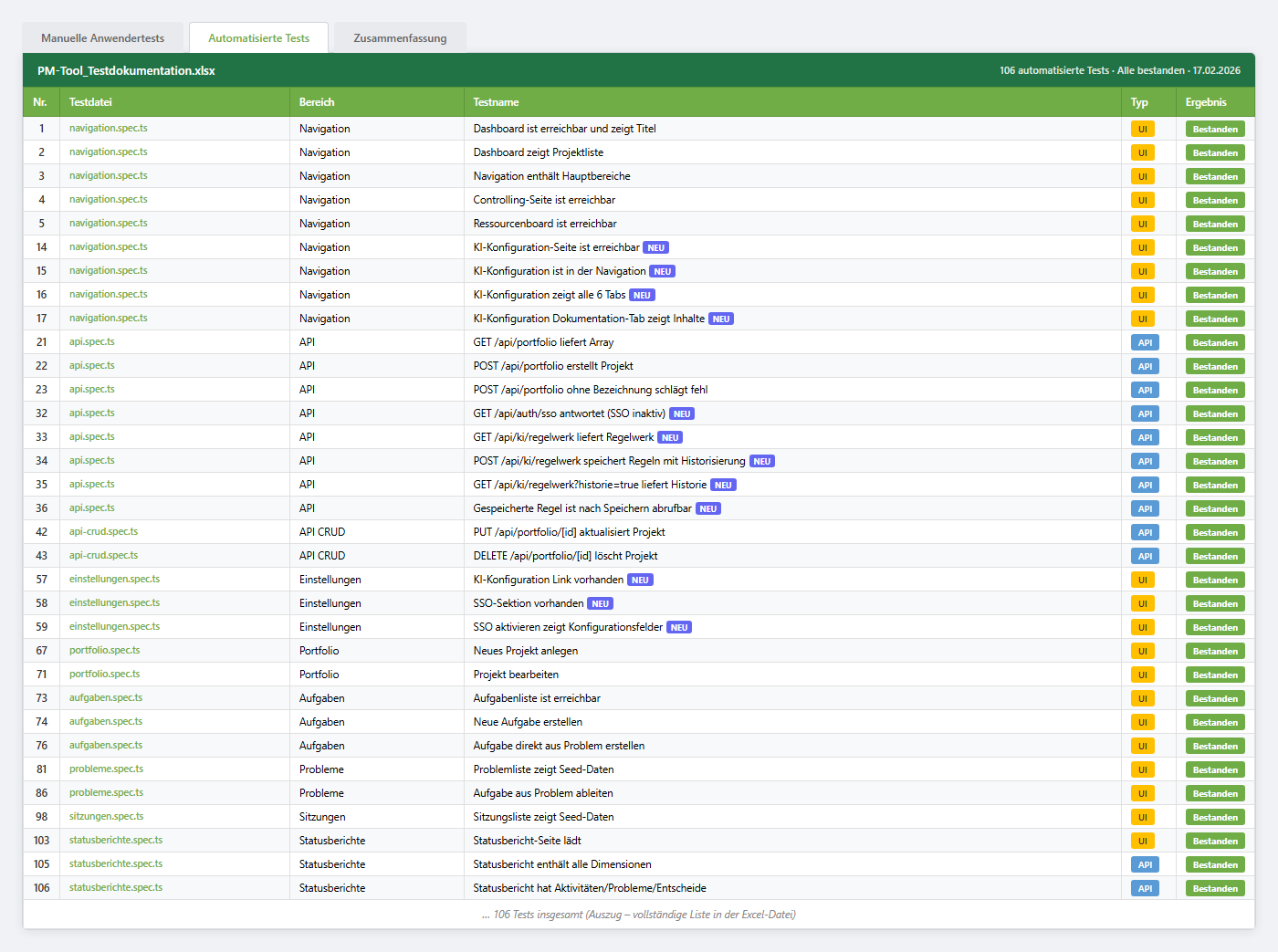Click NEU badge beside Gespeicherte Regel test
This screenshot has width=1278, height=952.
[708, 508]
